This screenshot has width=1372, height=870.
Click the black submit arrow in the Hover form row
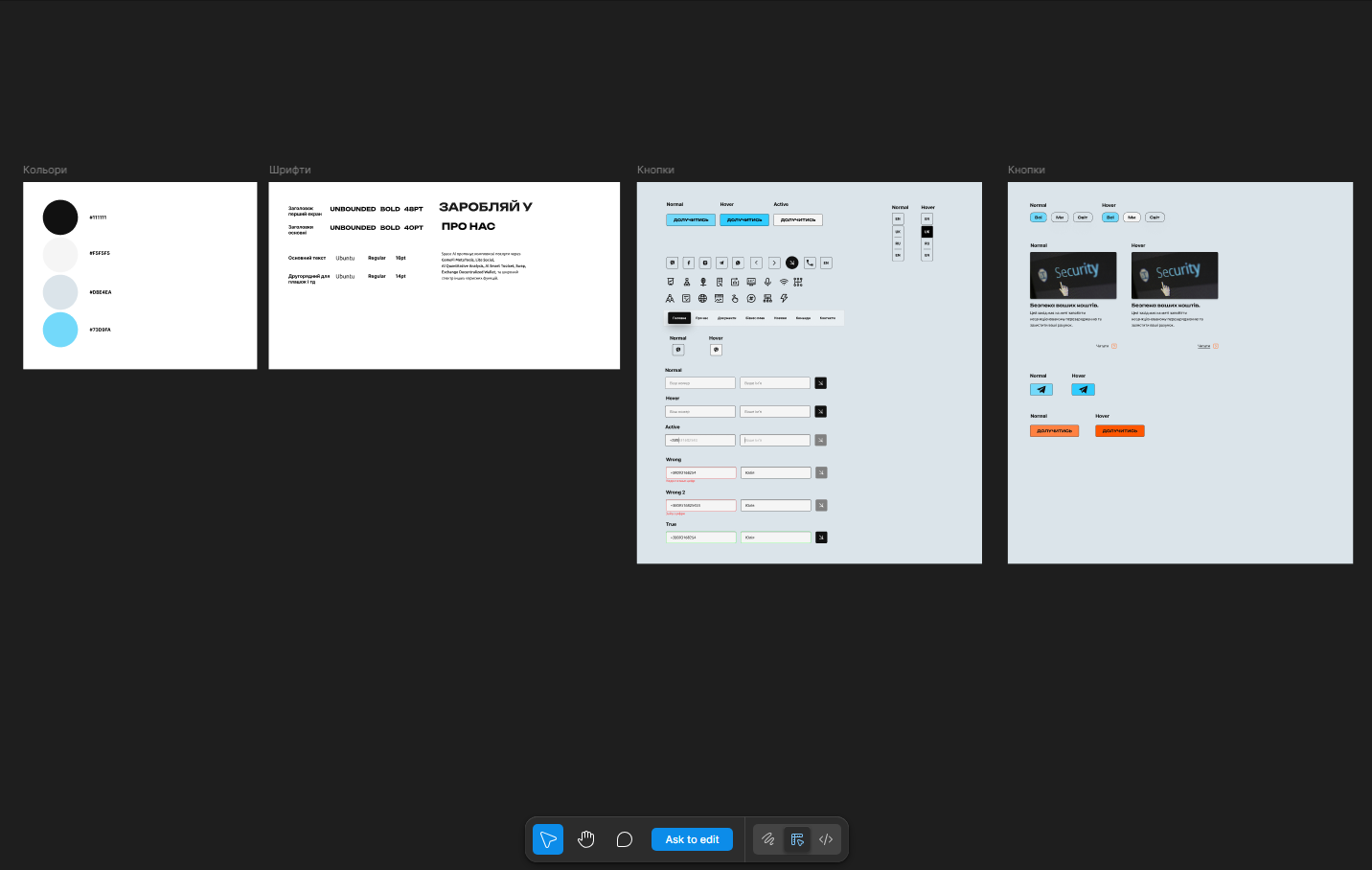[x=820, y=412]
